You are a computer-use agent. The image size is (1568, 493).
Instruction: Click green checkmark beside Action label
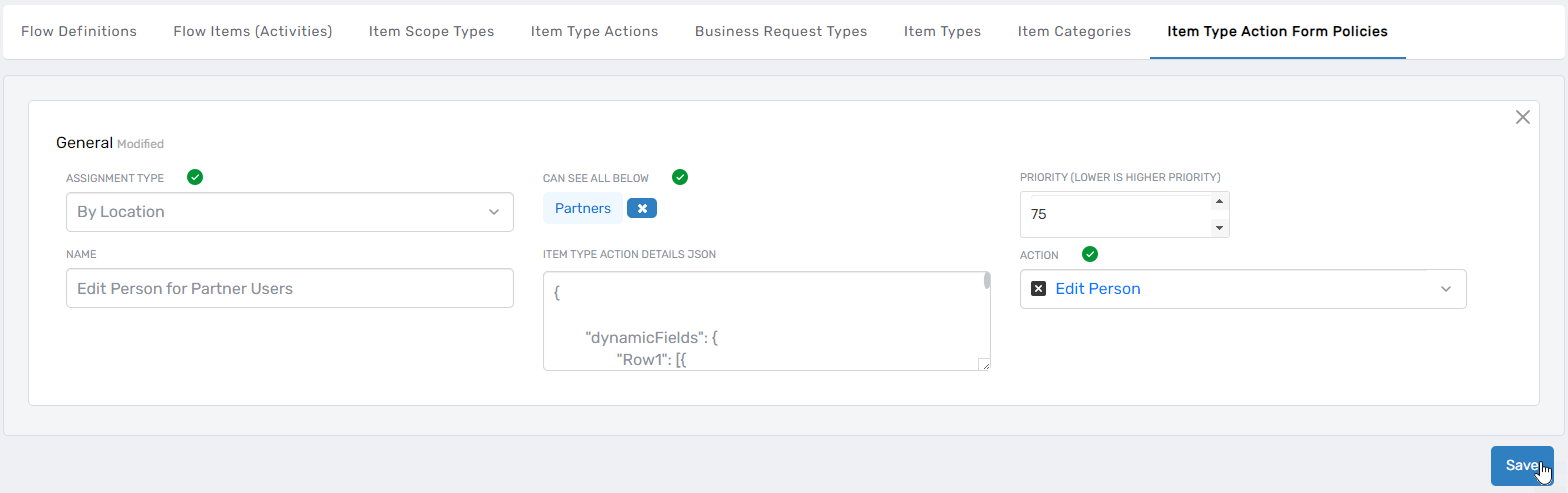tap(1090, 255)
